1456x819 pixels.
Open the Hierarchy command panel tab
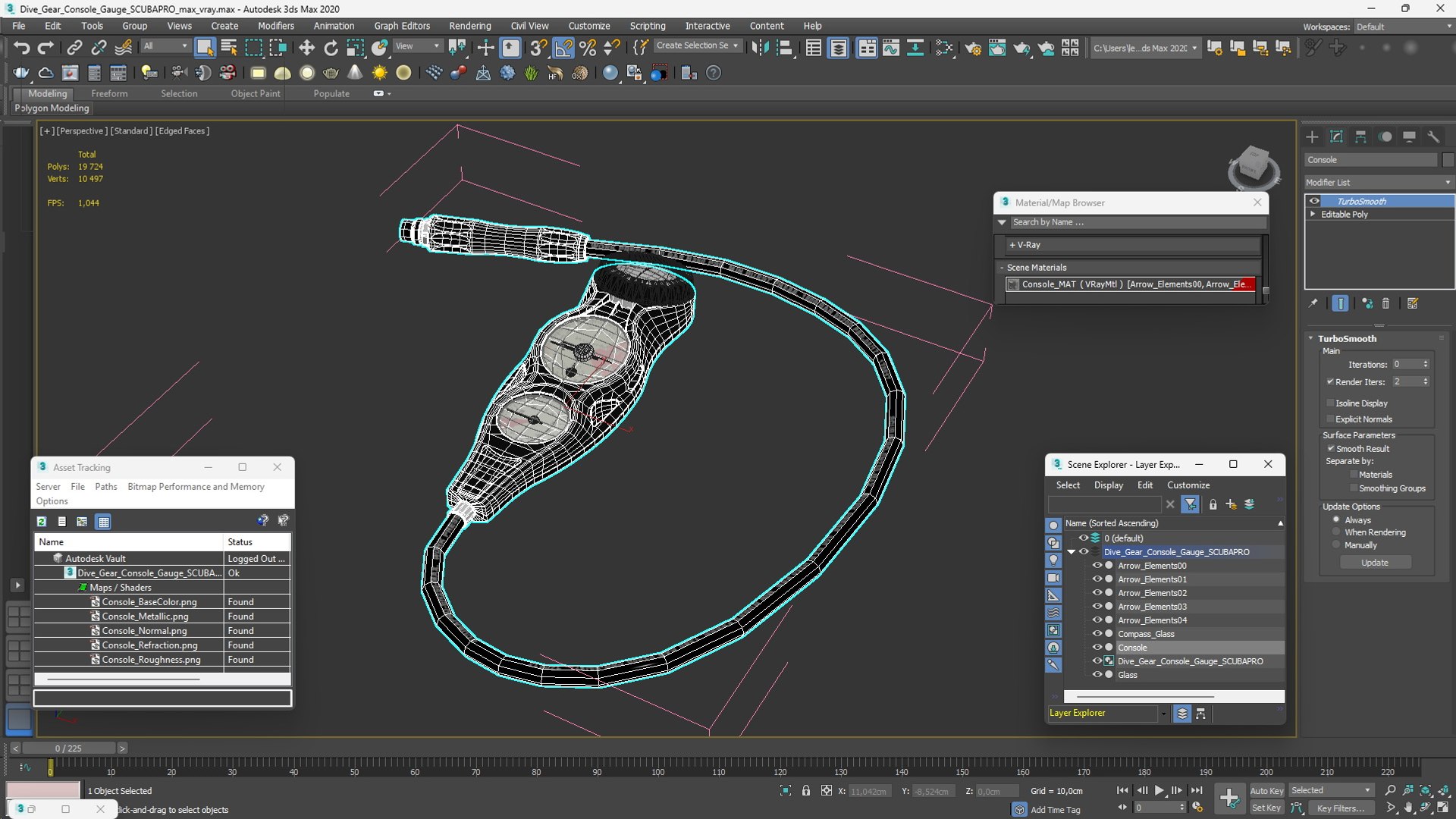tap(1360, 136)
